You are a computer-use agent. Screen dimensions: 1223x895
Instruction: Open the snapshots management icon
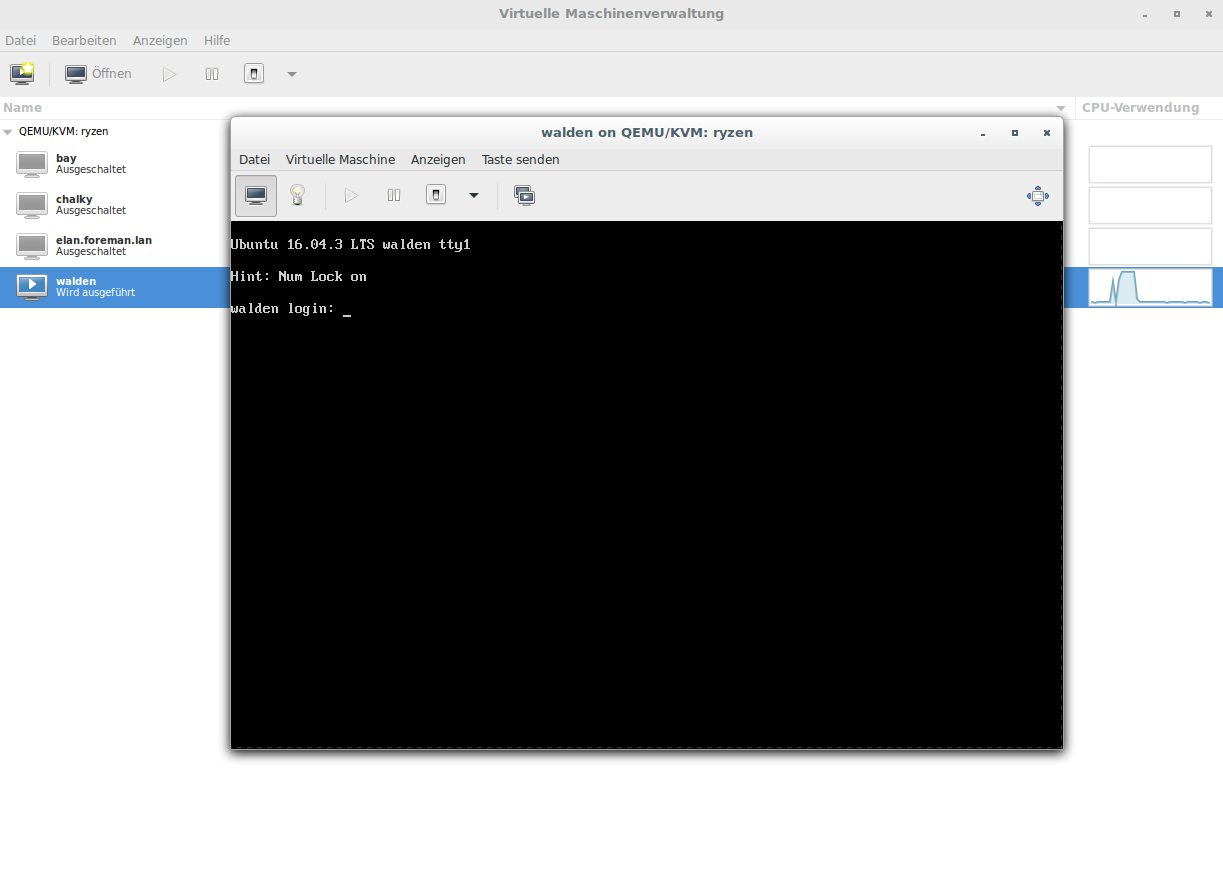tap(524, 196)
